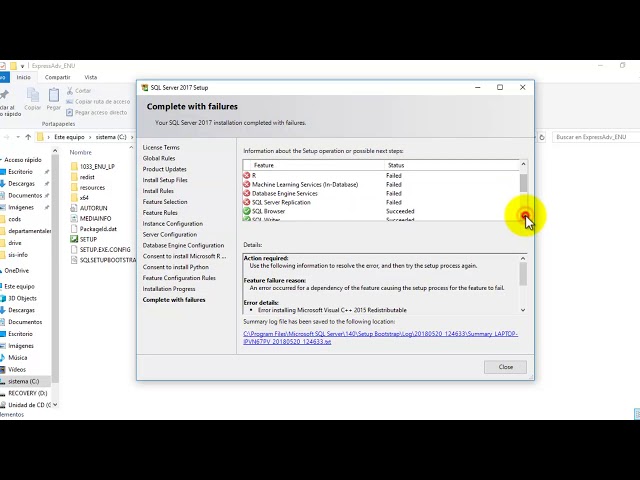The height and width of the screenshot is (480, 640).
Task: Click error icon beside Database Engine Services
Action: [247, 193]
